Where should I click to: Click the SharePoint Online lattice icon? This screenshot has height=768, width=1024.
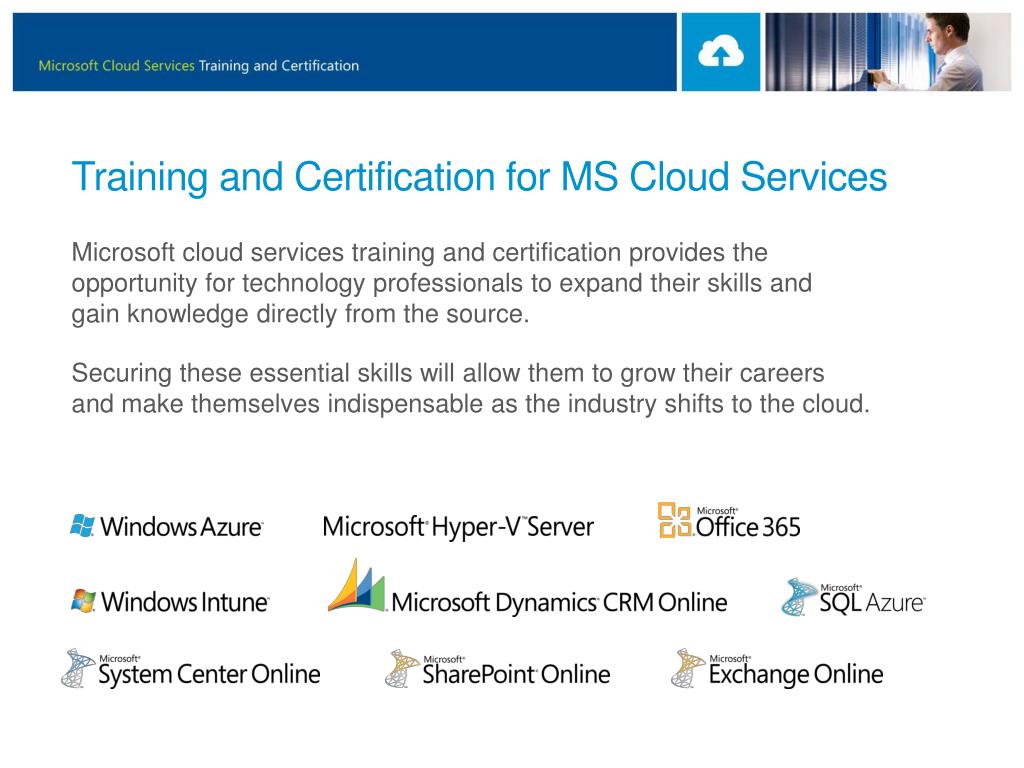(x=402, y=669)
